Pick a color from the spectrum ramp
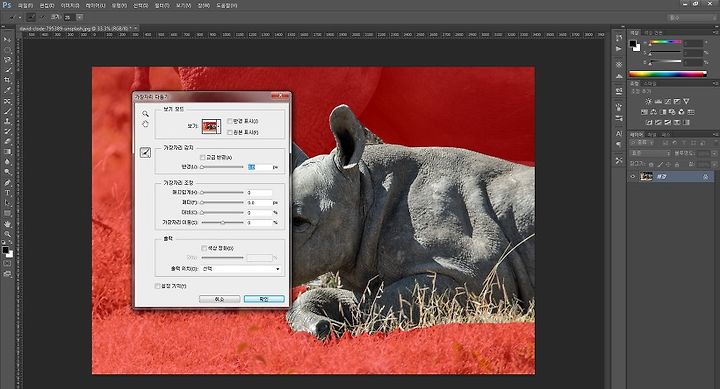Image resolution: width=720 pixels, height=389 pixels. coord(667,73)
